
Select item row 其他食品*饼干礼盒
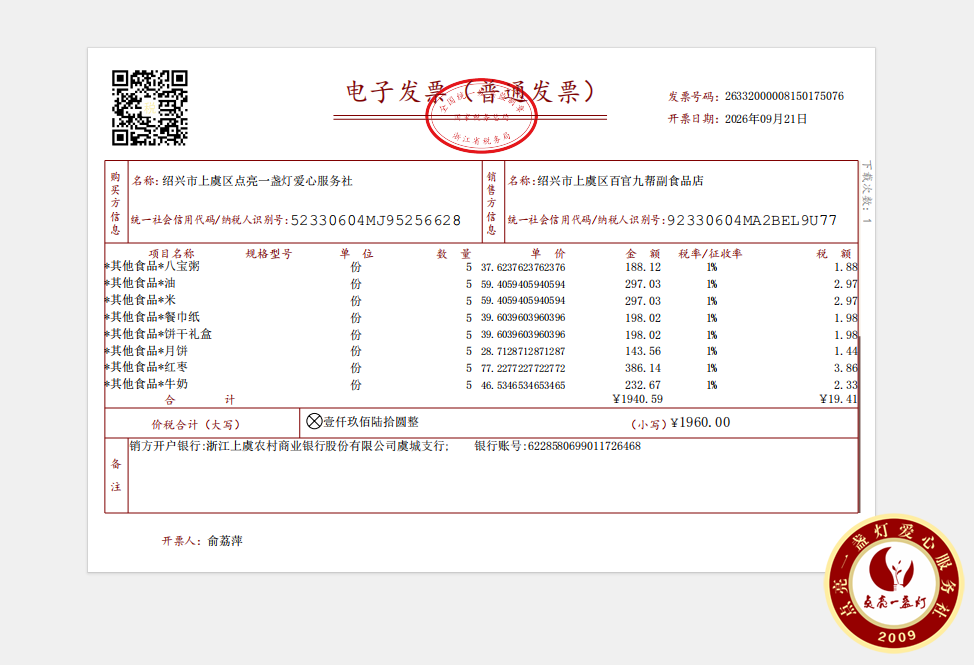click(481, 334)
